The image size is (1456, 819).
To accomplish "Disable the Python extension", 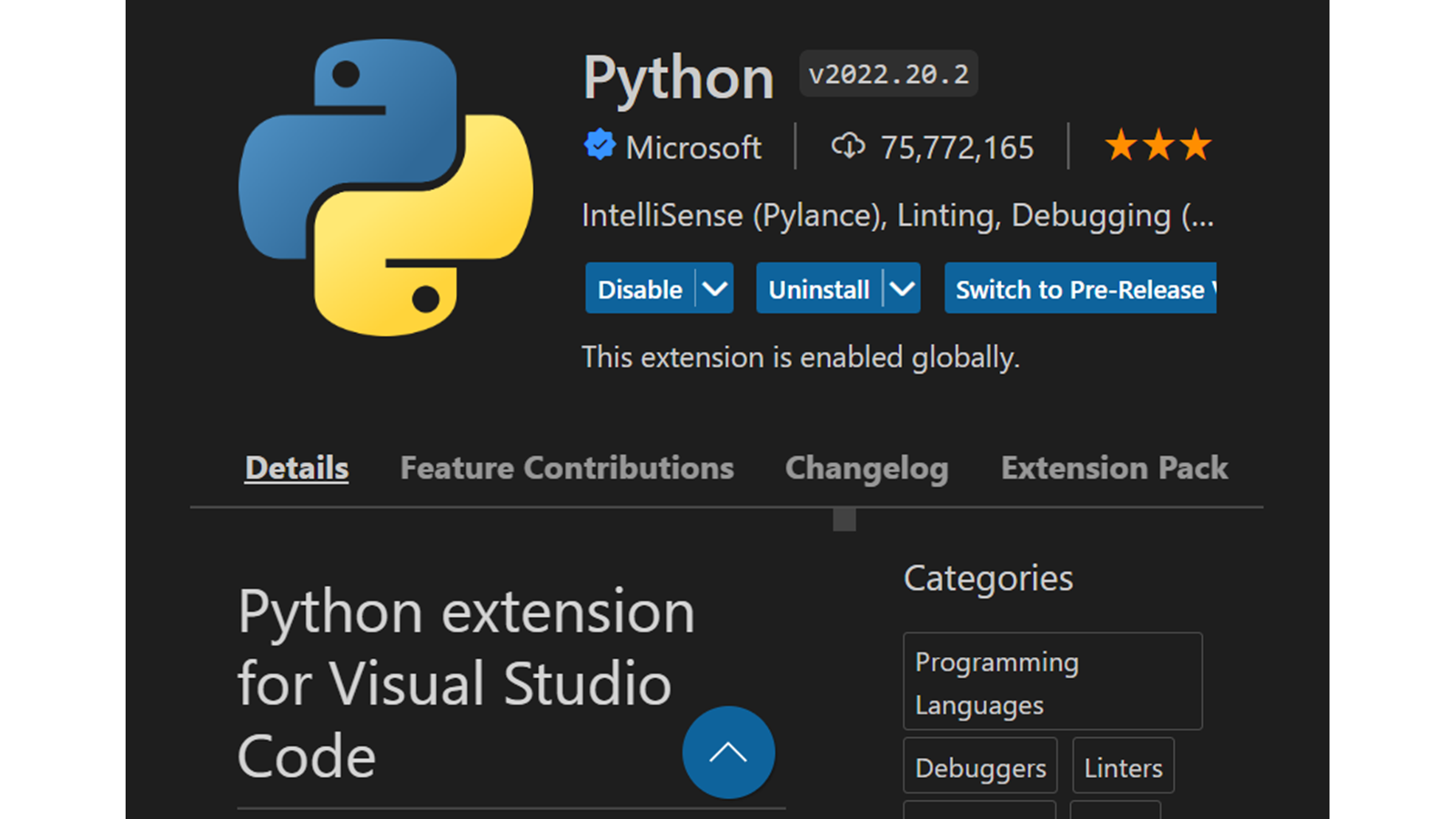I will tap(640, 289).
